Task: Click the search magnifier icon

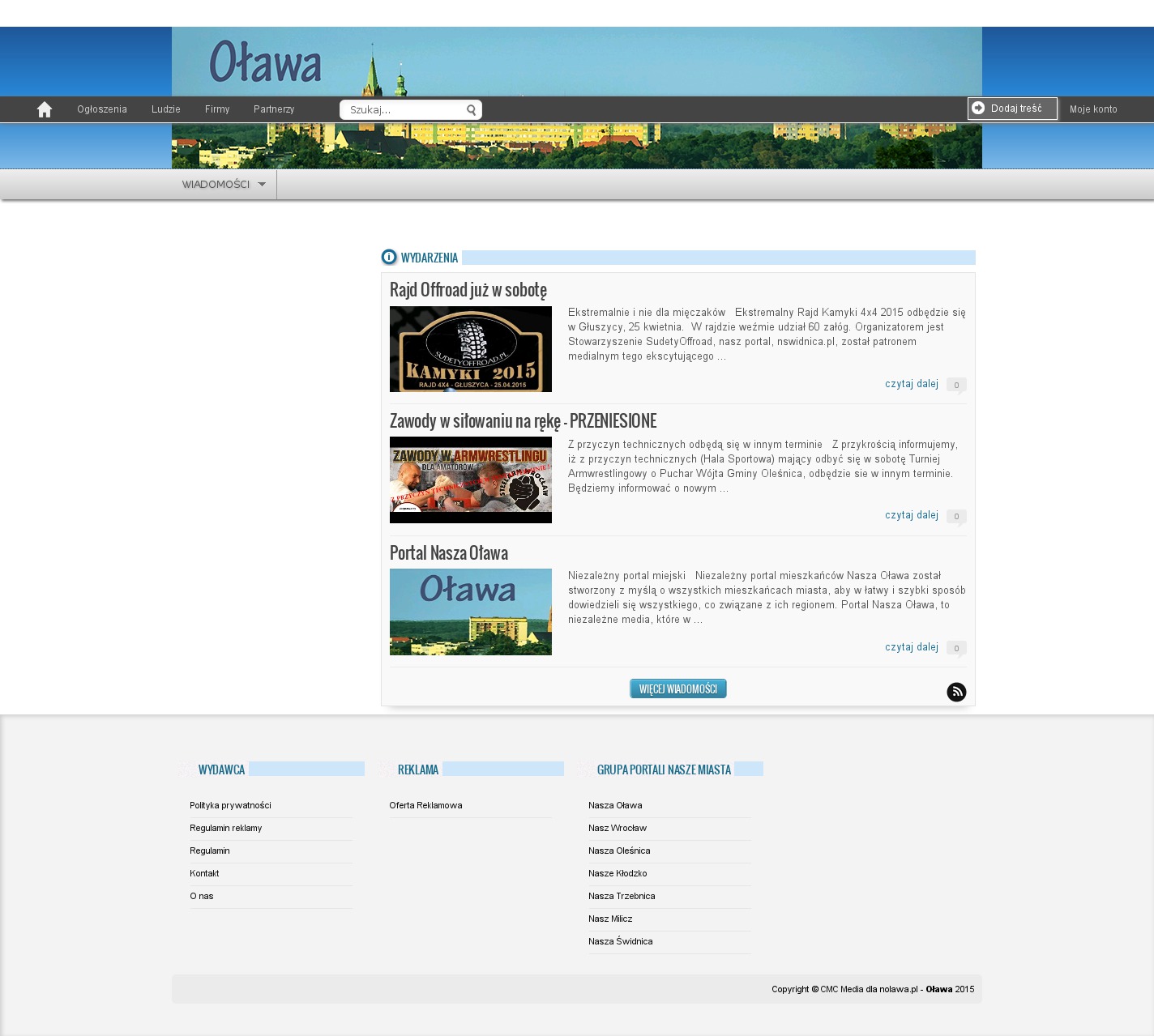Action: pyautogui.click(x=471, y=110)
